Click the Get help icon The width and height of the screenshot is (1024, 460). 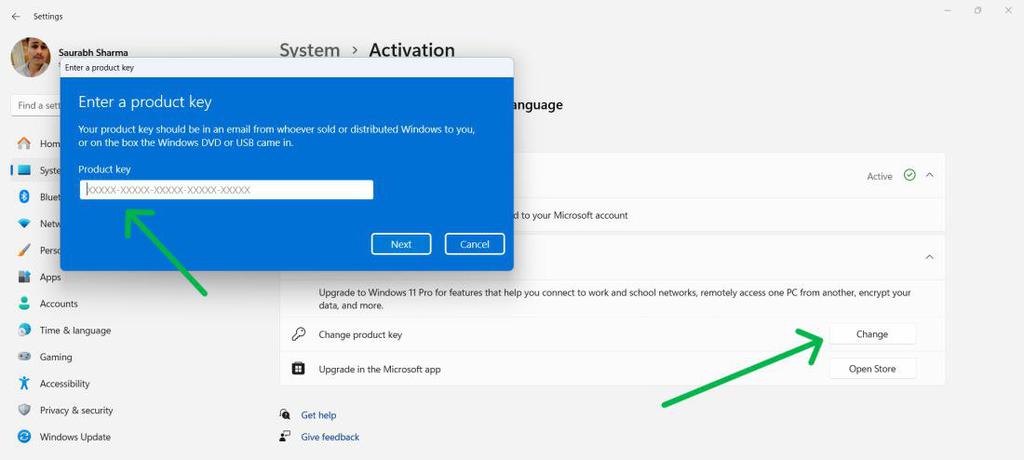[x=285, y=414]
